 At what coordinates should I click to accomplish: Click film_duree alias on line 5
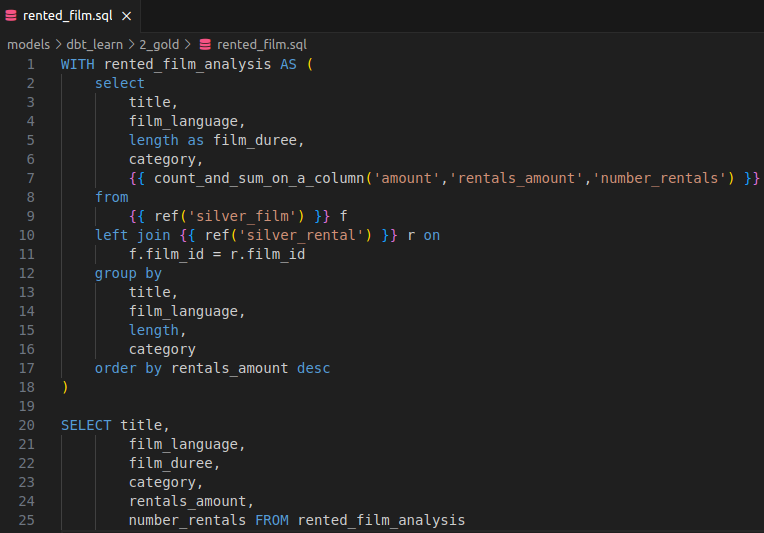(255, 140)
